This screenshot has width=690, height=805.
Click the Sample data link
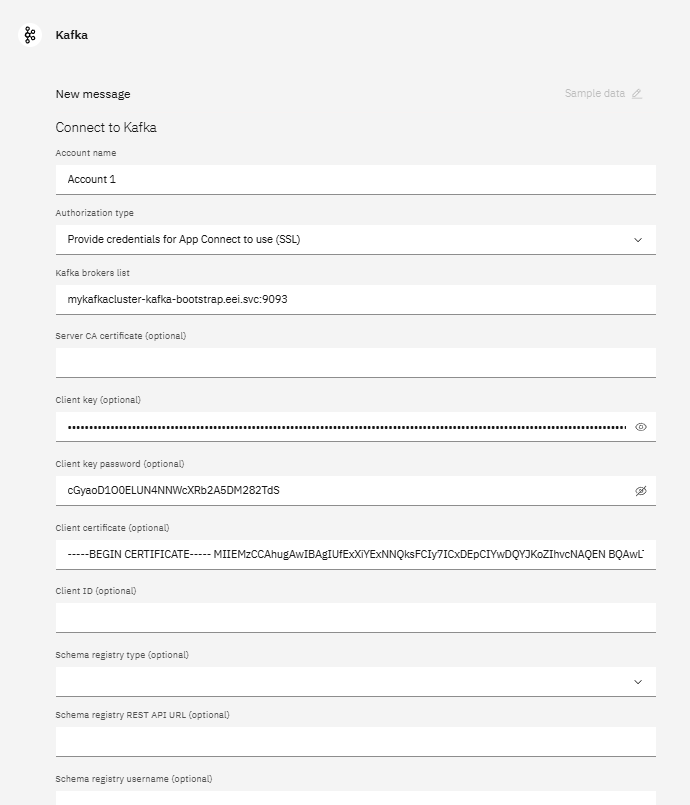(x=595, y=93)
